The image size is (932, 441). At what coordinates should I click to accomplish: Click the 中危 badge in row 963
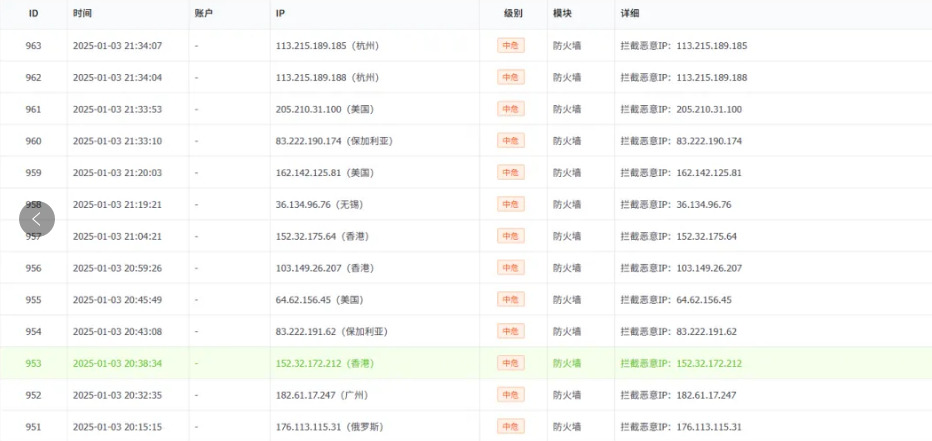pyautogui.click(x=511, y=46)
